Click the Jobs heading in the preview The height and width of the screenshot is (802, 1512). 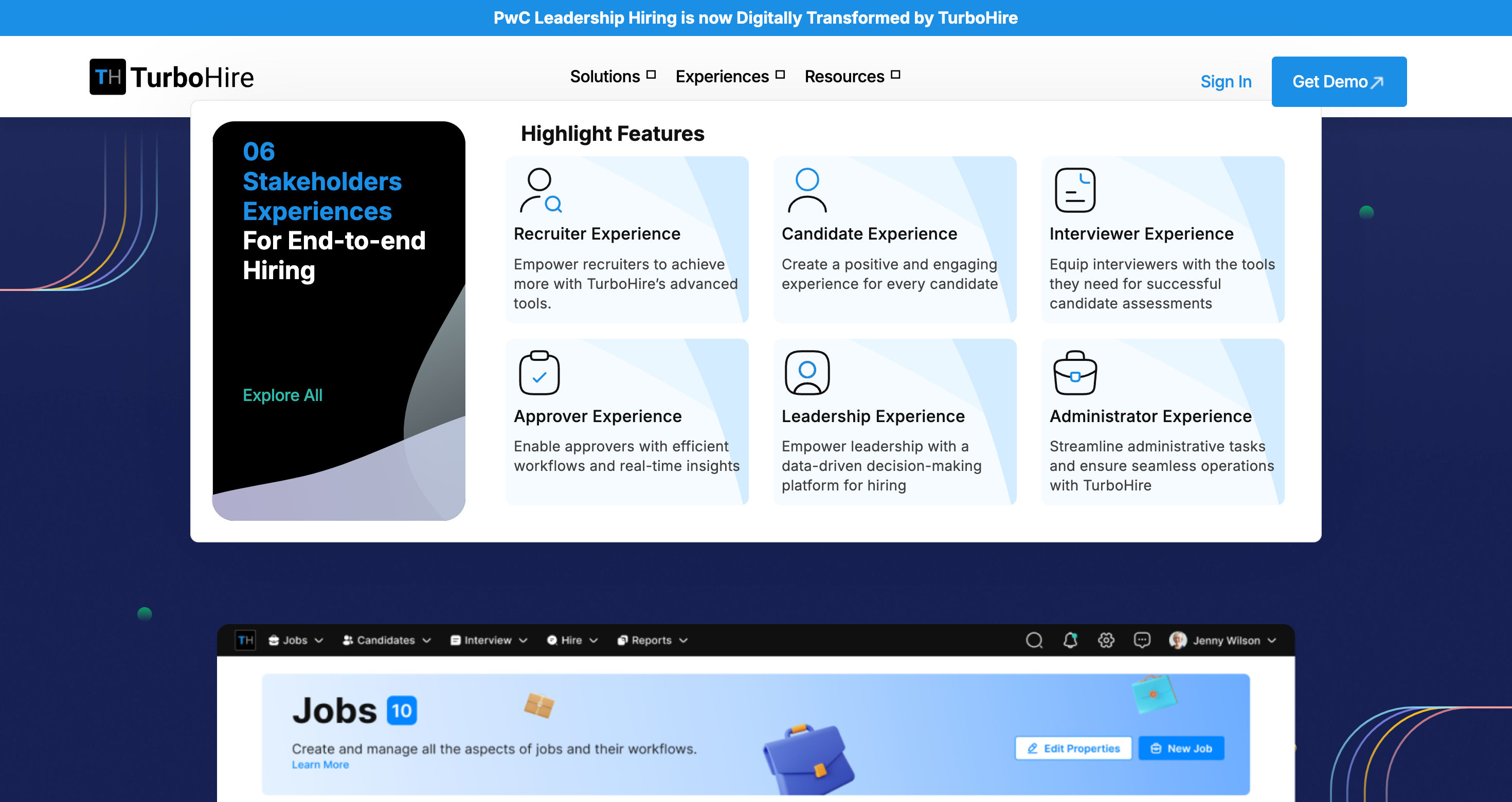coord(335,710)
